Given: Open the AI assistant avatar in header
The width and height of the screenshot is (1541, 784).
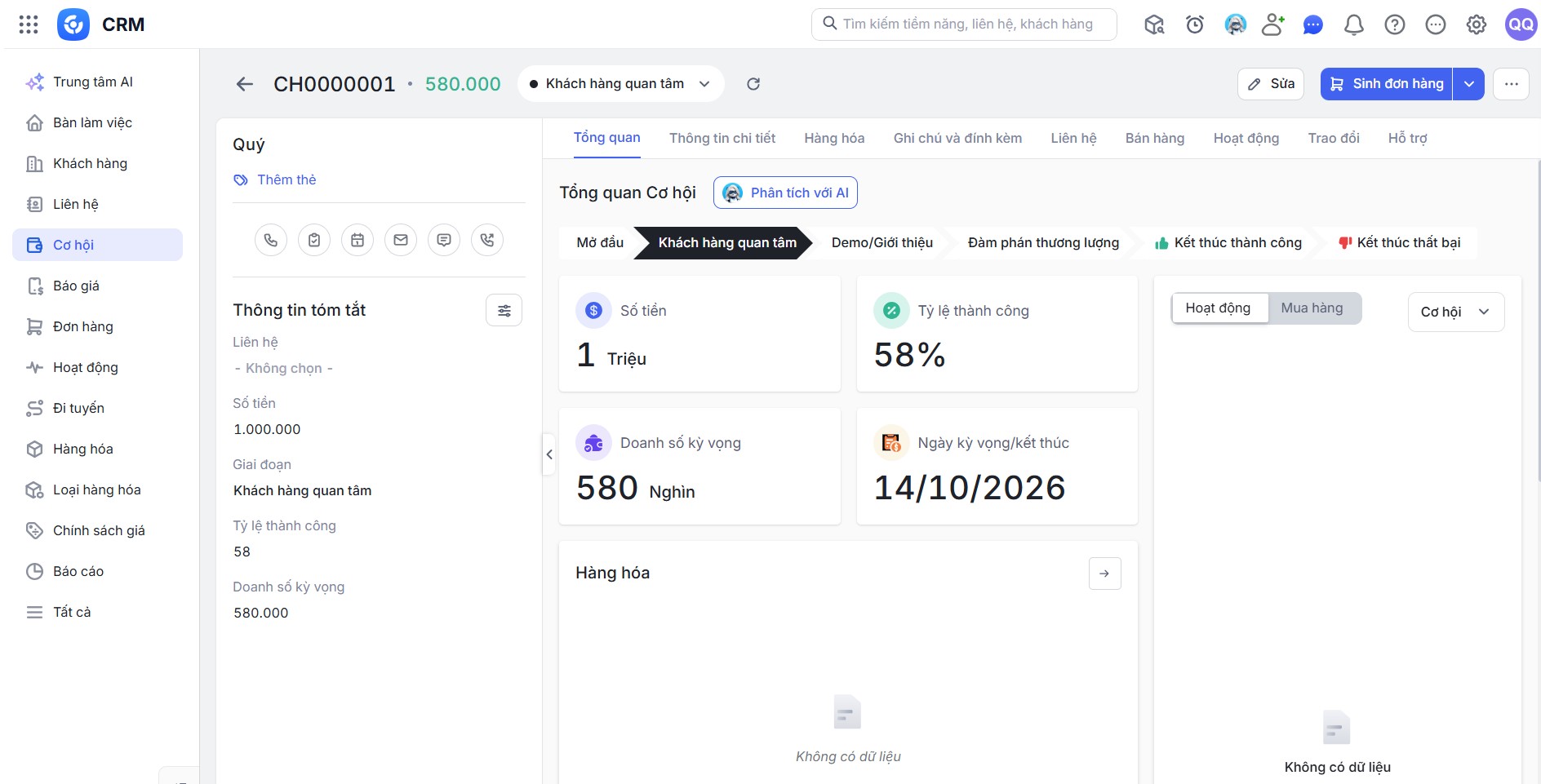Looking at the screenshot, I should click(x=1236, y=24).
